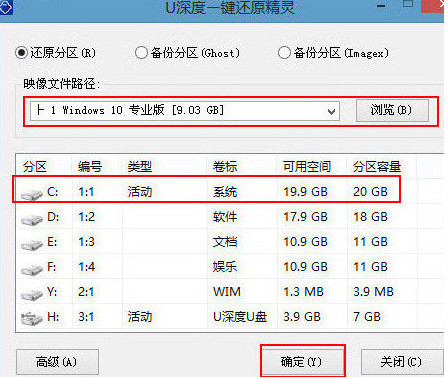Click the 19.9 GB free space value

(x=305, y=192)
